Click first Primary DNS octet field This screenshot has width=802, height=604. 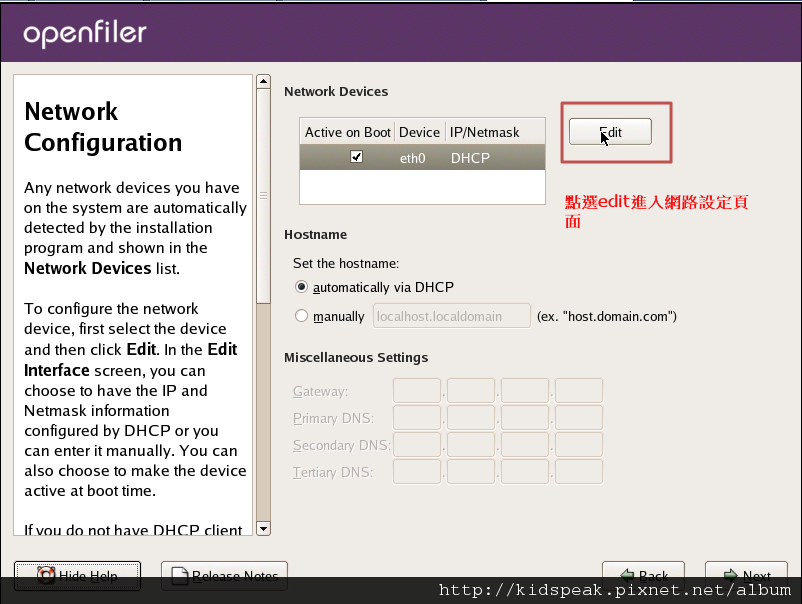[417, 418]
